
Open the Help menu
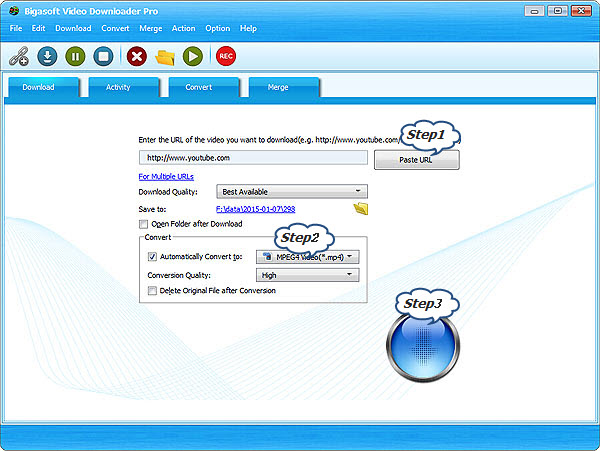pyautogui.click(x=248, y=29)
